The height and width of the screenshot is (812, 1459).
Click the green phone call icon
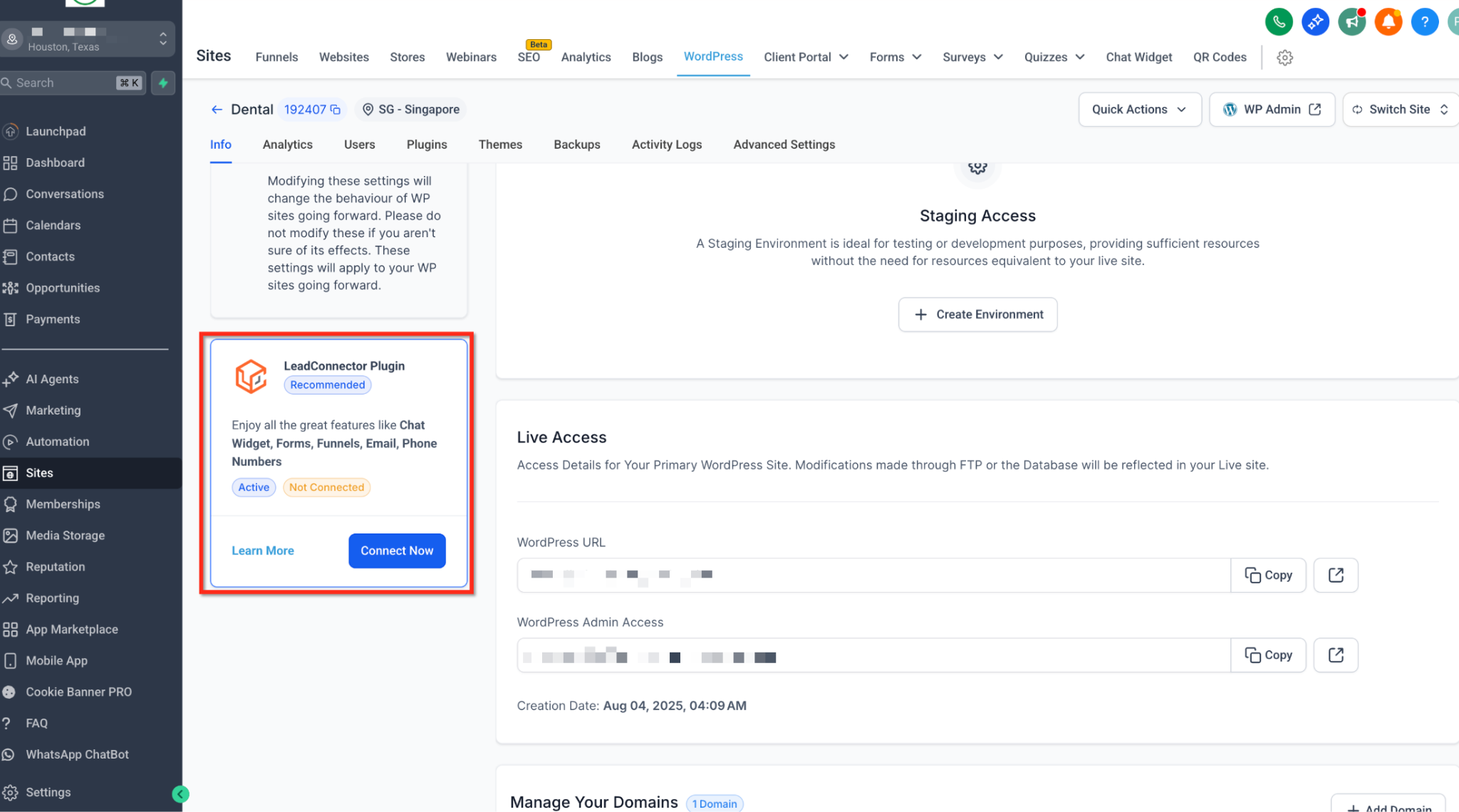(x=1279, y=22)
